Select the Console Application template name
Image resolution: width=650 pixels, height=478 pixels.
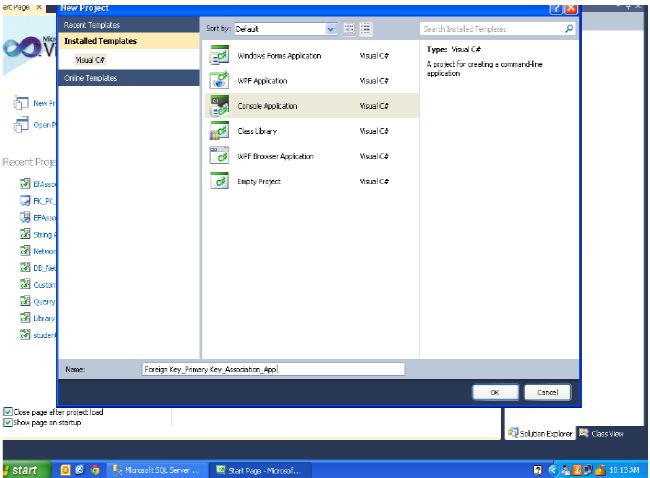pos(267,106)
